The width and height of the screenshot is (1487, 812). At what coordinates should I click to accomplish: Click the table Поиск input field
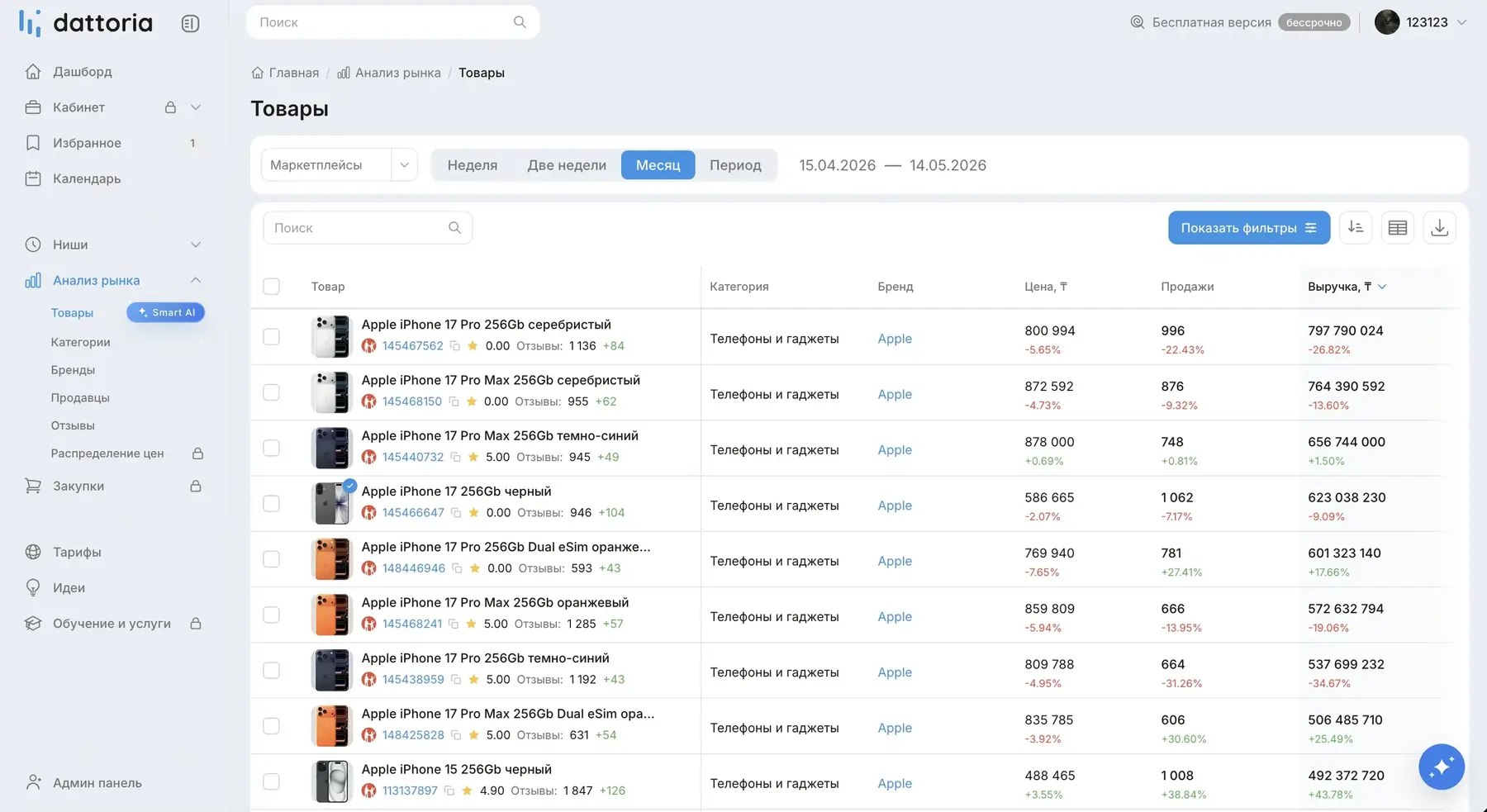point(368,228)
